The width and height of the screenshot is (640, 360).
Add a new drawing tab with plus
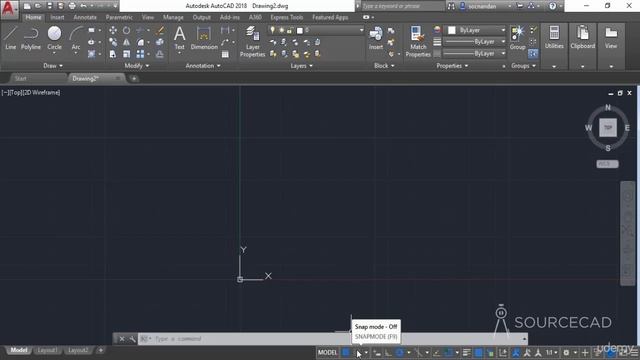point(134,79)
